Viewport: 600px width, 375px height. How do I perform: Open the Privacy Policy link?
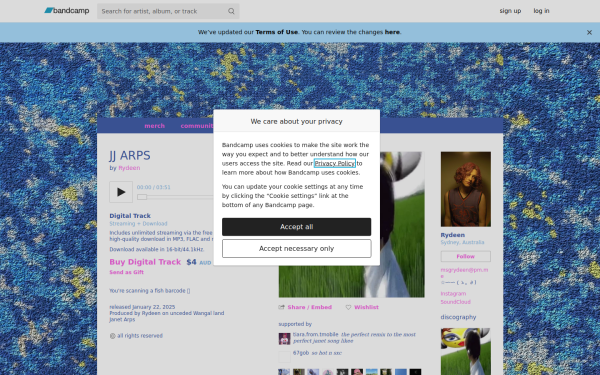(x=334, y=163)
